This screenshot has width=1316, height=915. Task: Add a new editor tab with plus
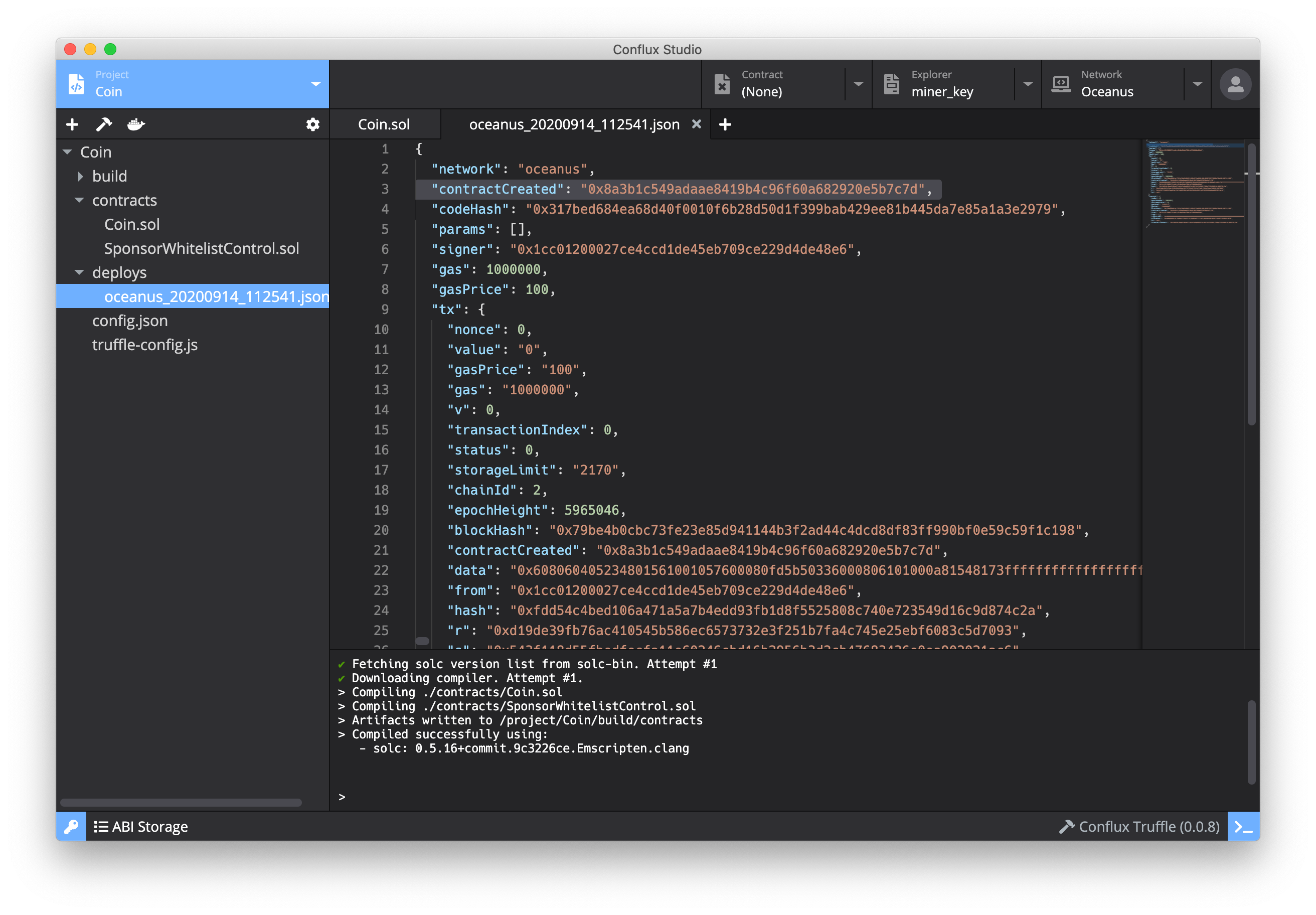725,124
